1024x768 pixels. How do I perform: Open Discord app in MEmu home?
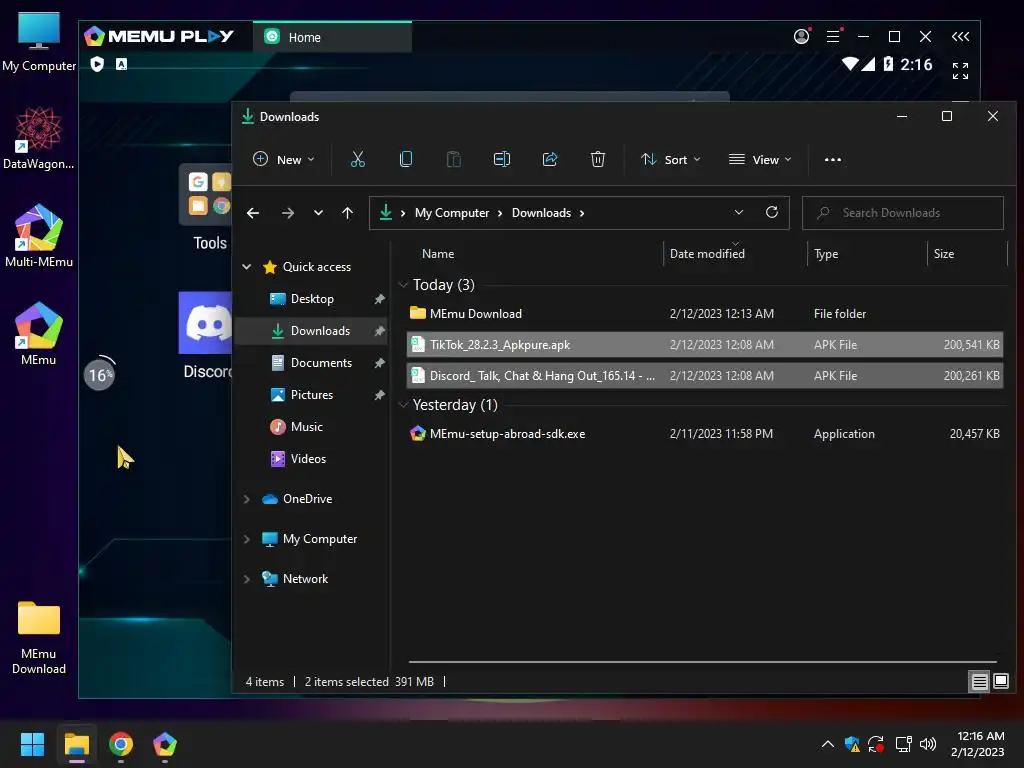[x=206, y=335]
